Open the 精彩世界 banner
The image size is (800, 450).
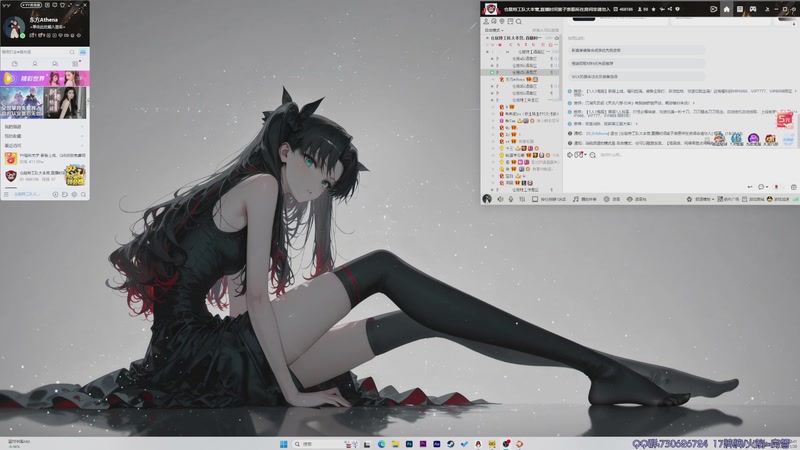[x=45, y=78]
